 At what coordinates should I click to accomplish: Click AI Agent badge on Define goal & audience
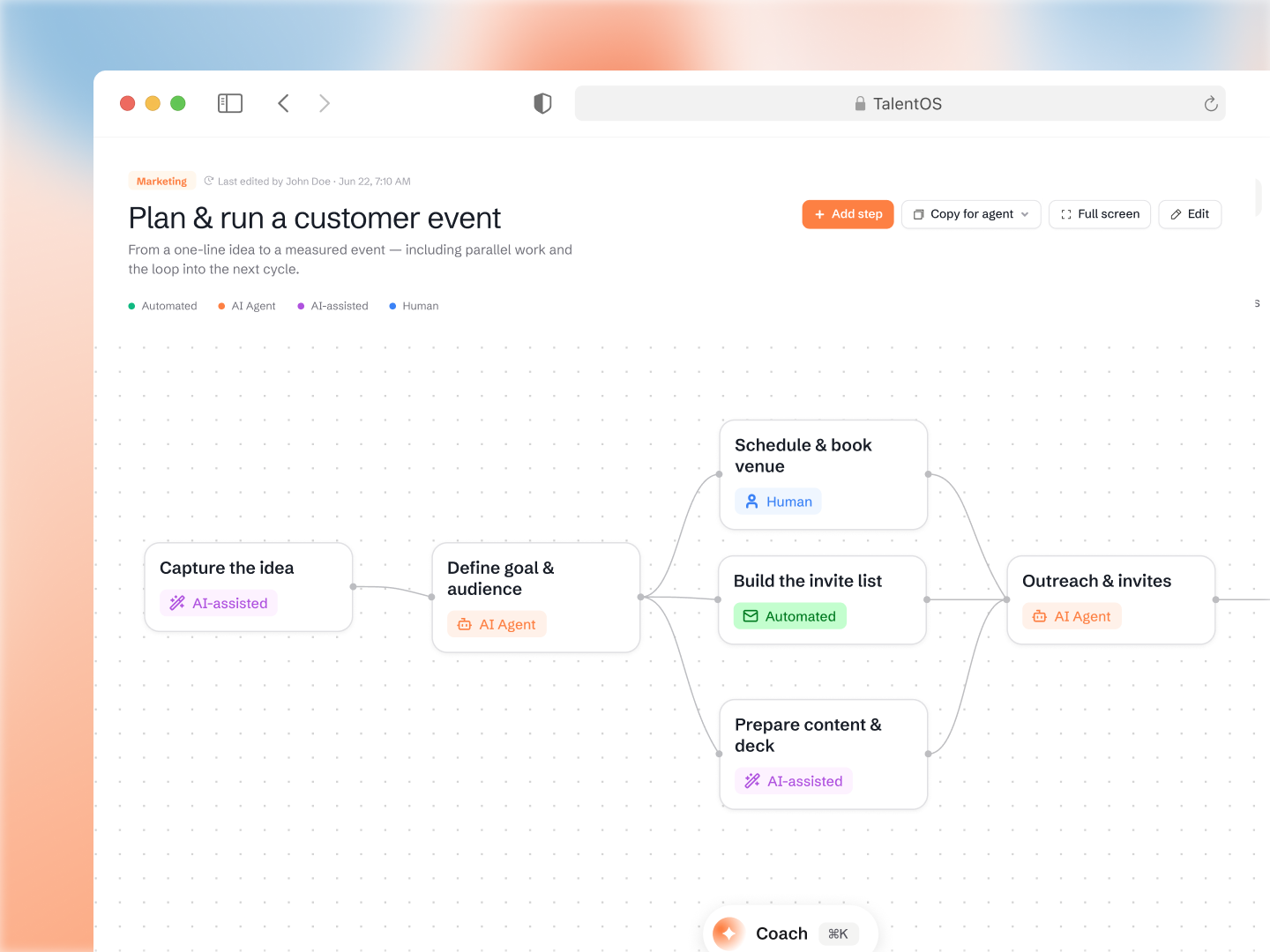coord(497,624)
